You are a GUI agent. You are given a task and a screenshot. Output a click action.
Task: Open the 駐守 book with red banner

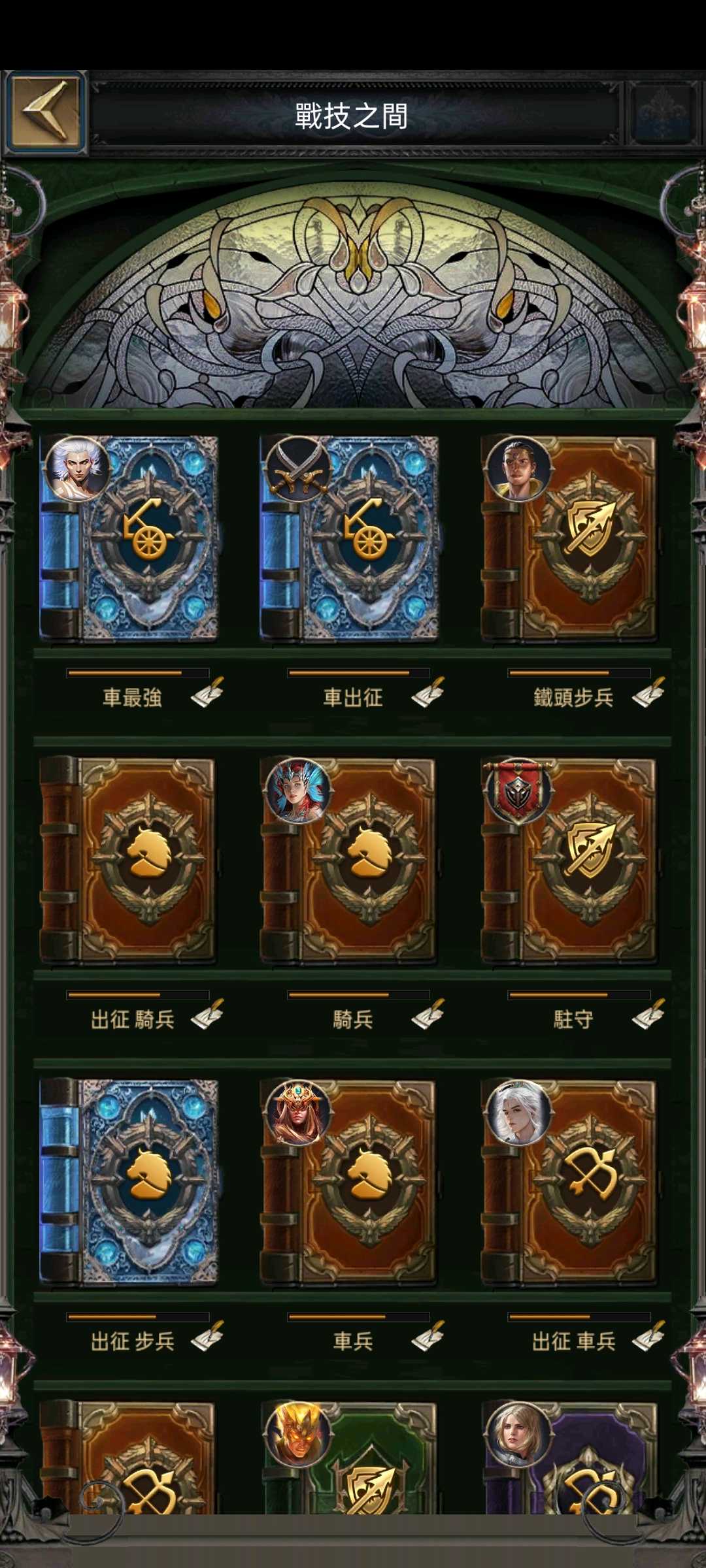point(569,860)
